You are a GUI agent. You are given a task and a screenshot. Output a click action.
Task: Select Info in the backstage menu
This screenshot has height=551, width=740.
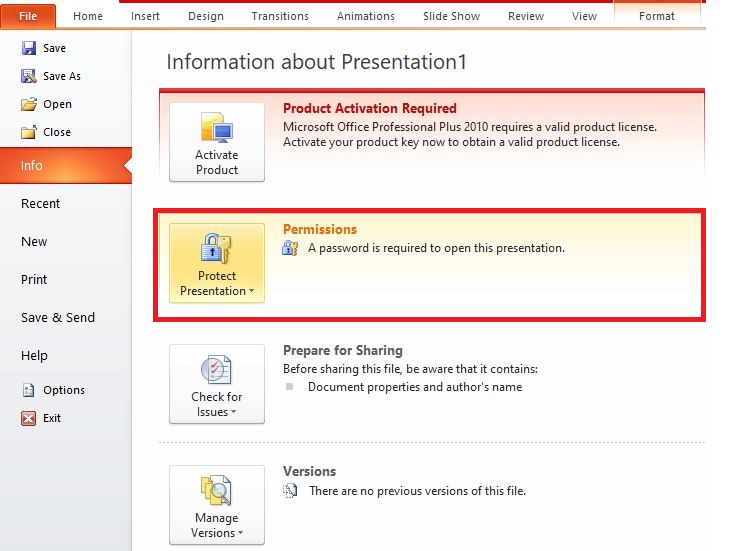66,166
